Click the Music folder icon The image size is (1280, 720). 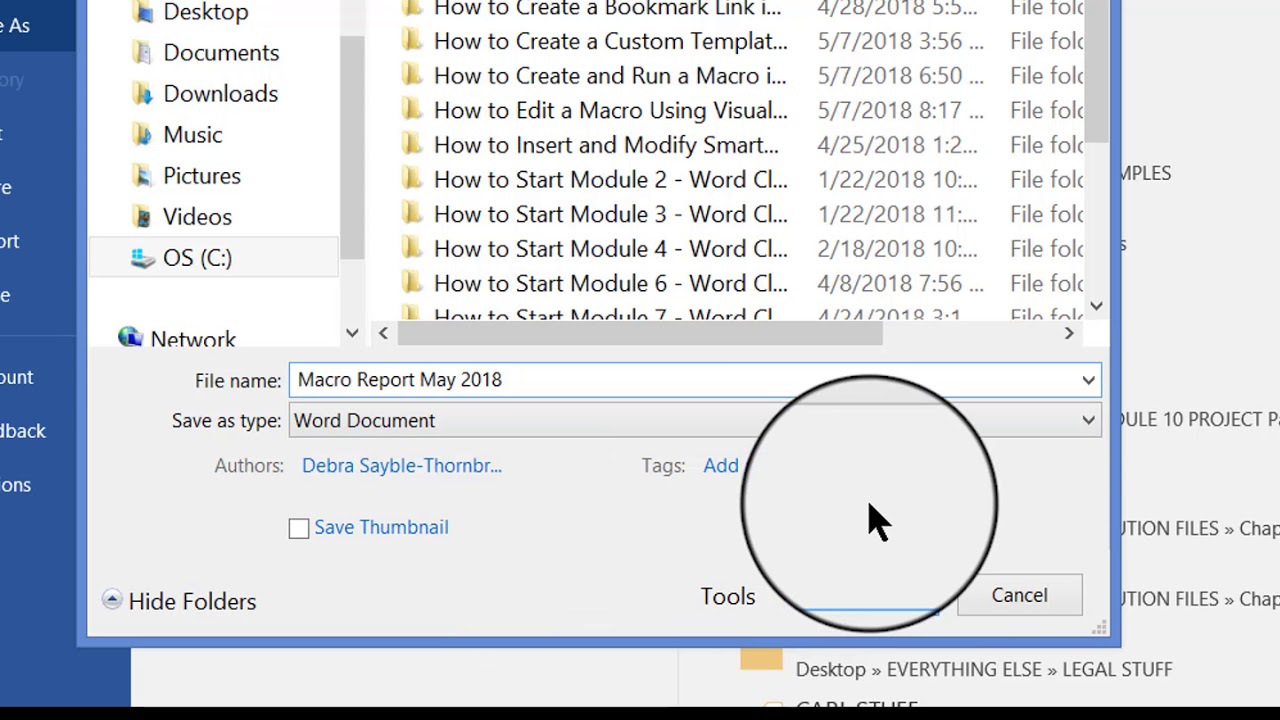pyautogui.click(x=142, y=135)
